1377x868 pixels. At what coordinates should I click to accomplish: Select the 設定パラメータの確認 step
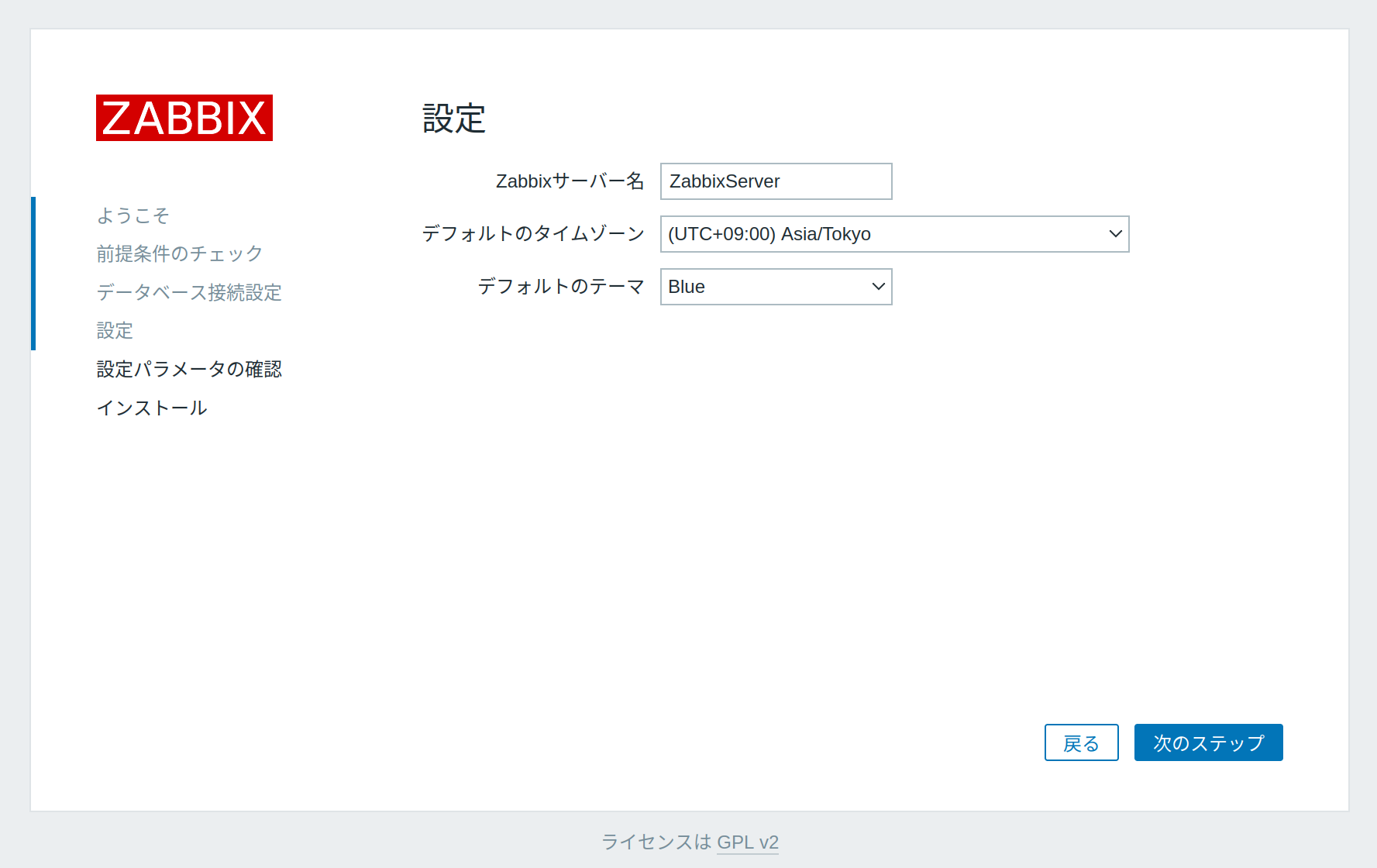tap(189, 369)
